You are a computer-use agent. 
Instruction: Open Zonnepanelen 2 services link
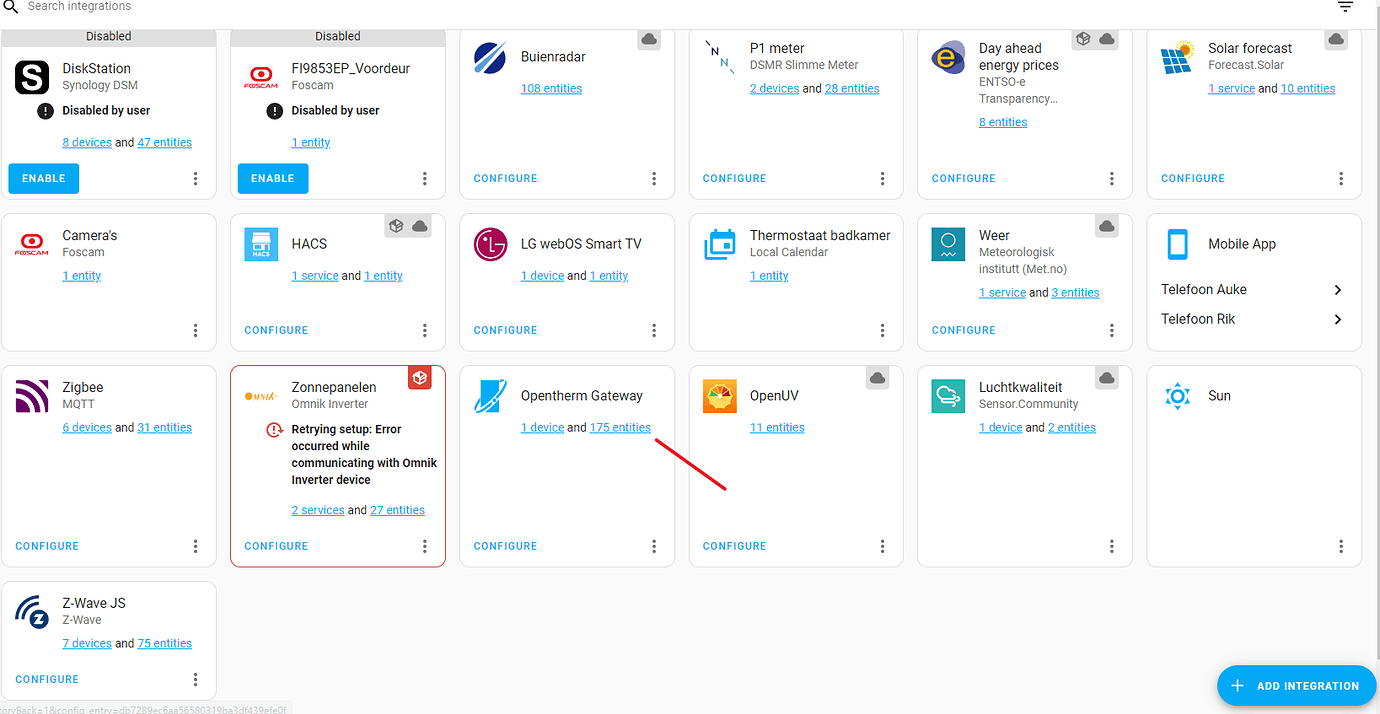pos(318,510)
